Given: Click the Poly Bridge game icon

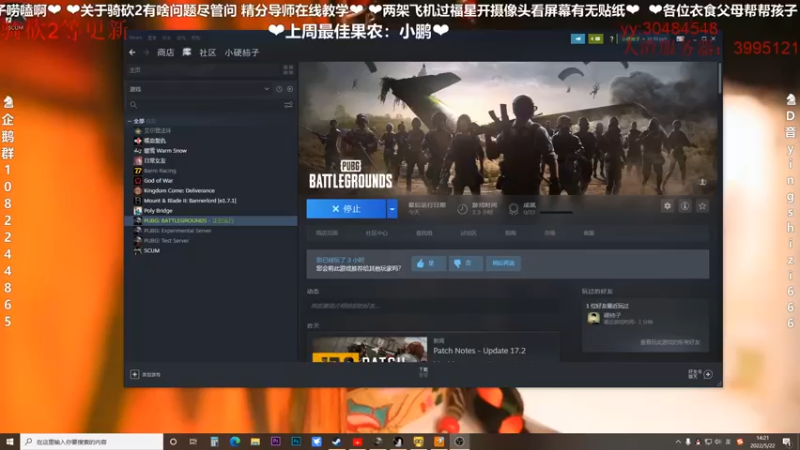Looking at the screenshot, I should tap(138, 211).
